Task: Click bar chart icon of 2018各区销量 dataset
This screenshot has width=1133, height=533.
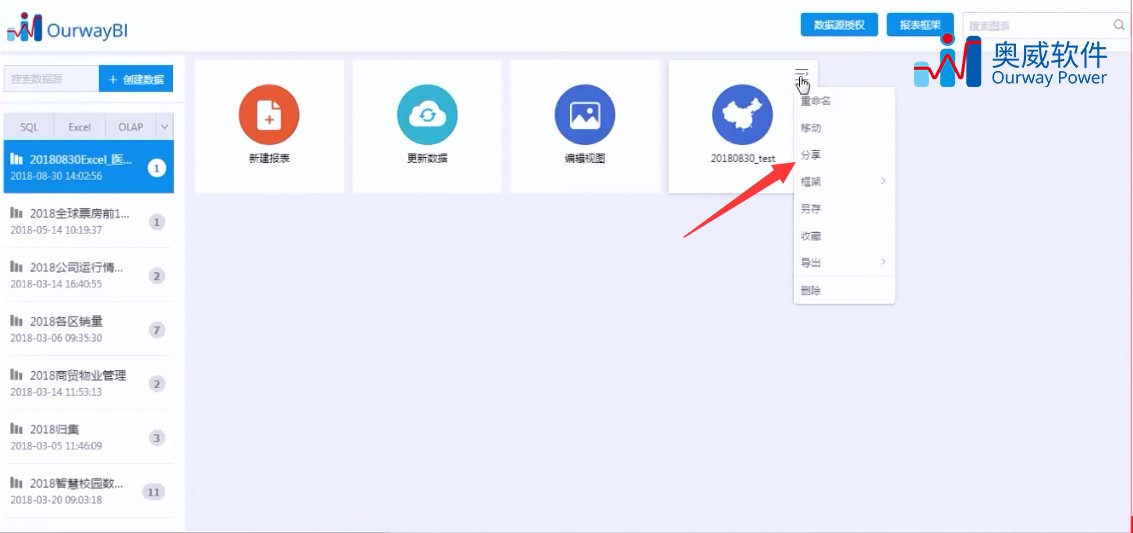Action: coord(17,321)
